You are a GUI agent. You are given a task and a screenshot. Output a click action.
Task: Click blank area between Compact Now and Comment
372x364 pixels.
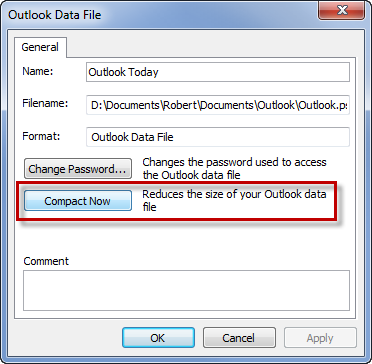coord(185,238)
